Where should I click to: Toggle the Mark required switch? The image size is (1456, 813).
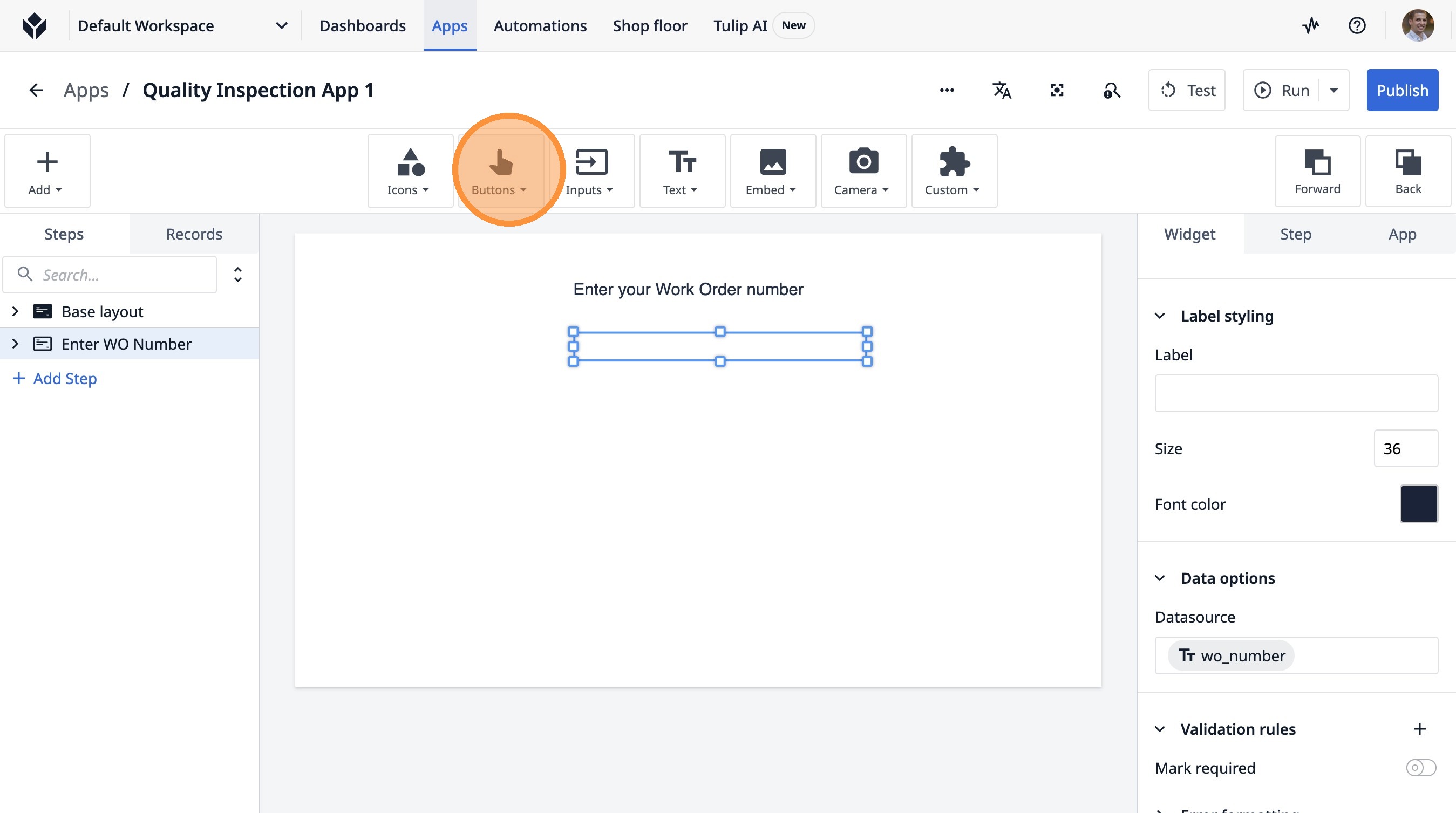click(x=1420, y=768)
